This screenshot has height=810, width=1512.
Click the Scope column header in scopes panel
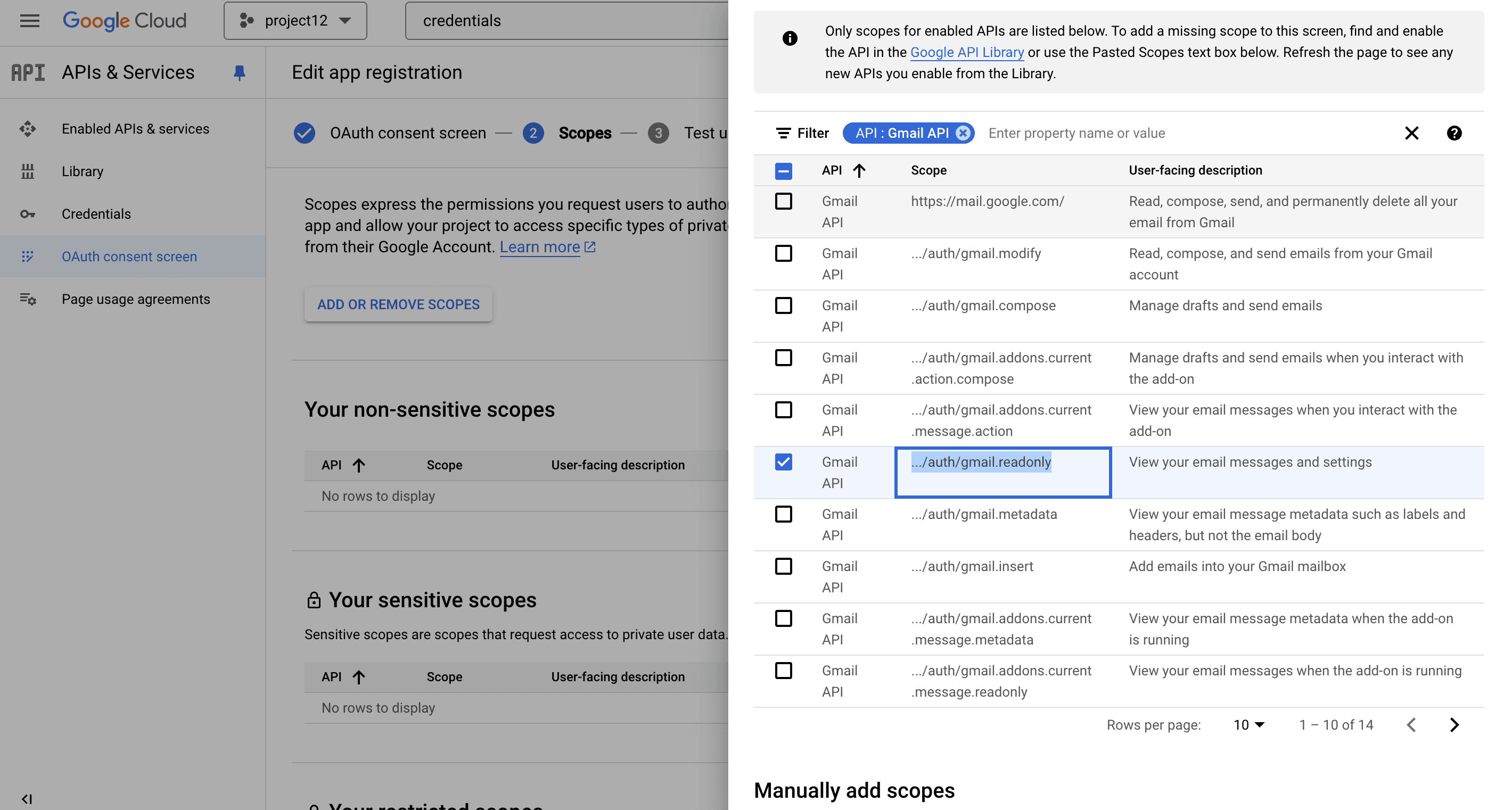click(x=928, y=170)
